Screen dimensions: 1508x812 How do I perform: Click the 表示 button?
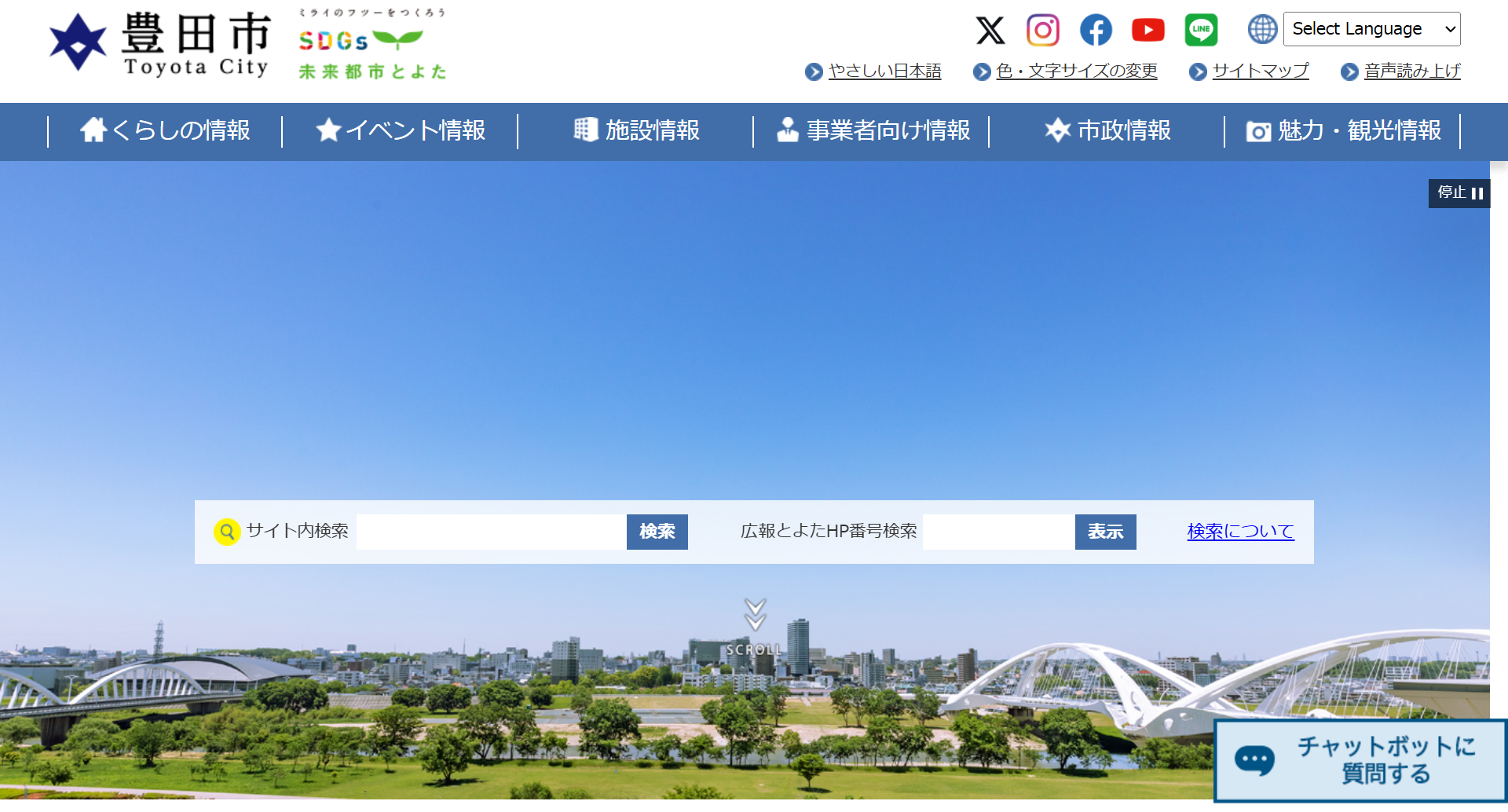coord(1106,532)
